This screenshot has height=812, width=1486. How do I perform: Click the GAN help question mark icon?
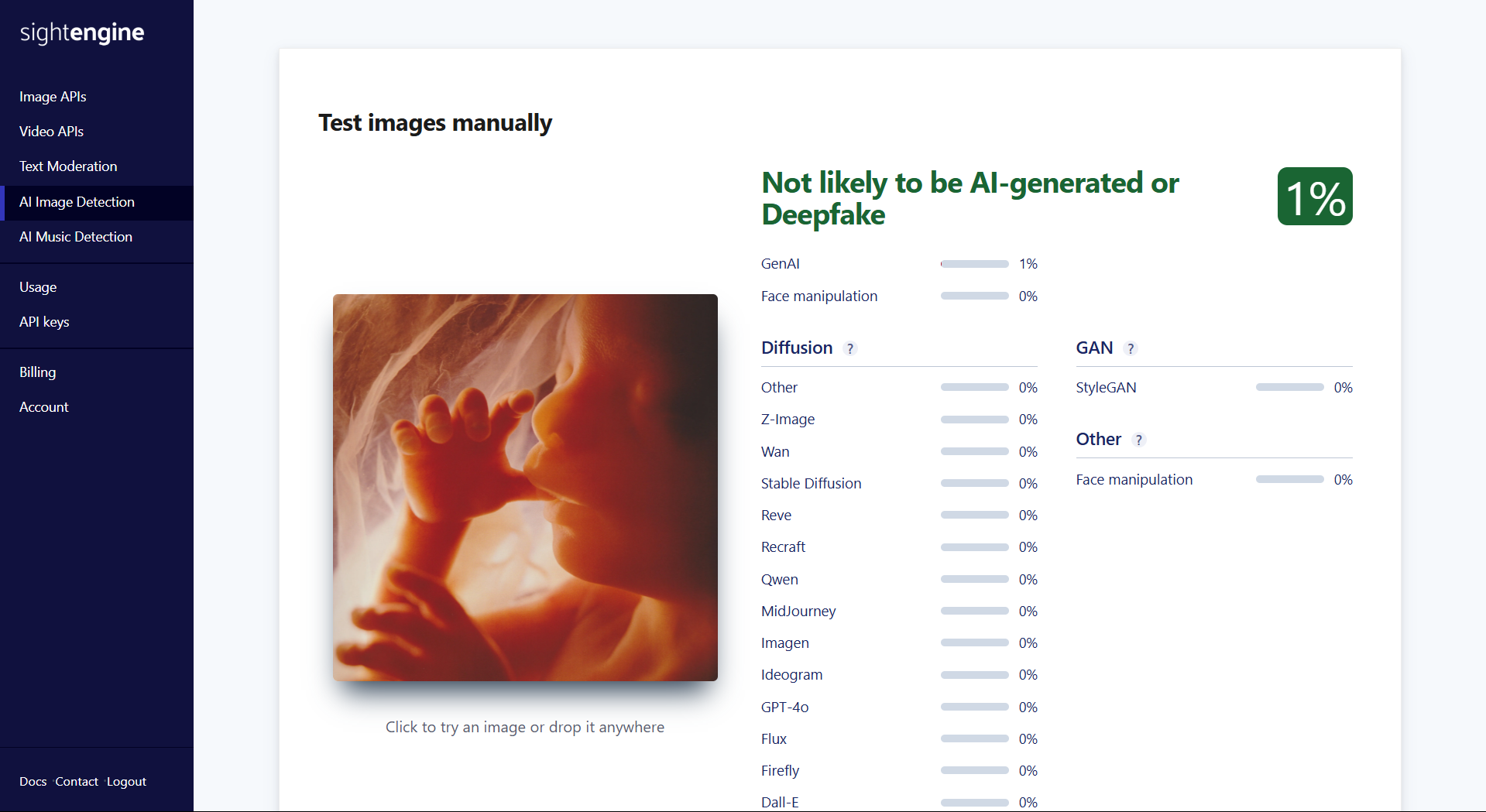1131,348
